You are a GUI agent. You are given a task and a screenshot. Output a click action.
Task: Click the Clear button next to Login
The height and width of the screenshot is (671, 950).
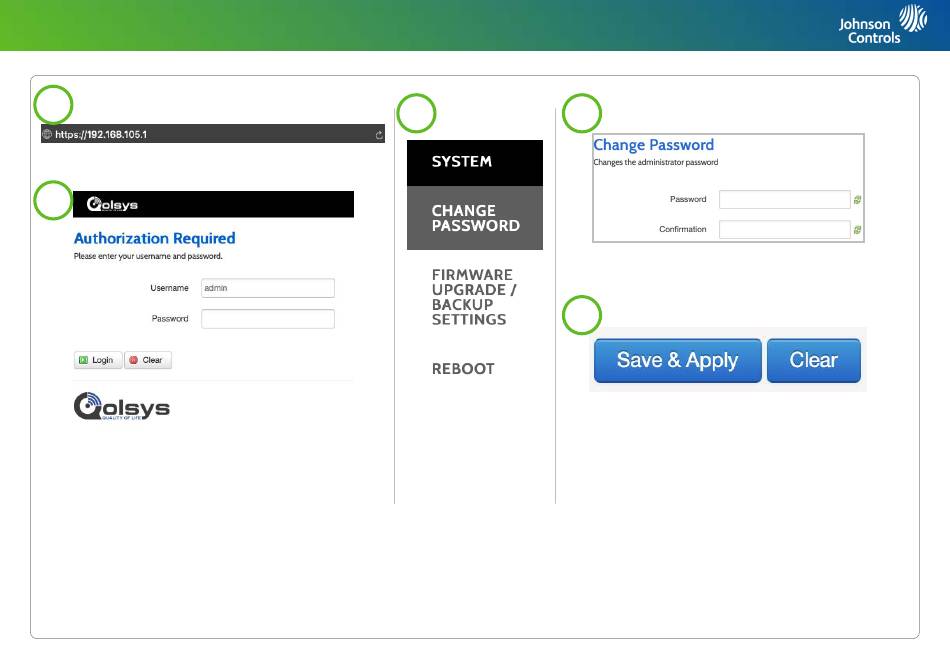148,360
